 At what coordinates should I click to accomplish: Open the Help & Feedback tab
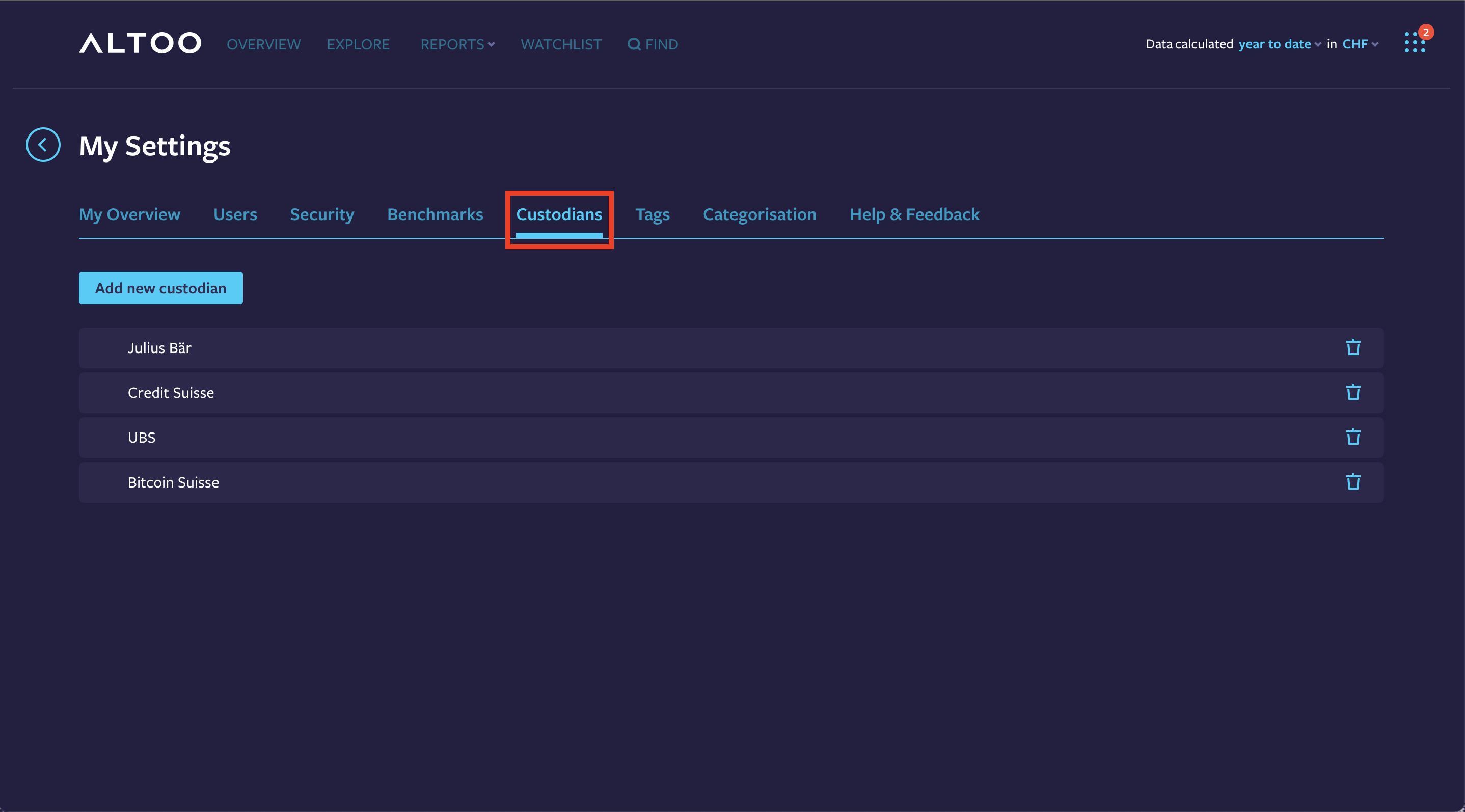pos(914,214)
